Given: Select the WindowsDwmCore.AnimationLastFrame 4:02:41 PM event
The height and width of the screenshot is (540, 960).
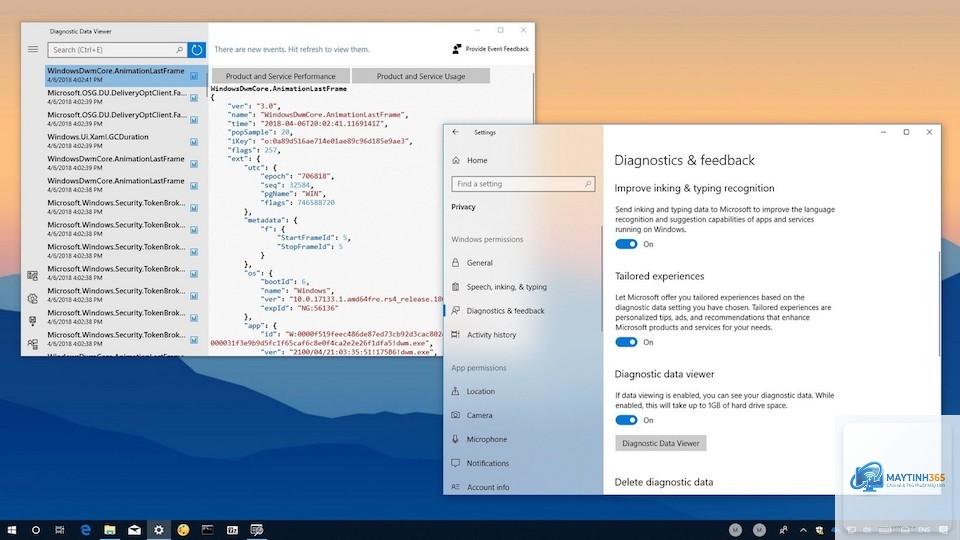Looking at the screenshot, I should click(x=126, y=75).
